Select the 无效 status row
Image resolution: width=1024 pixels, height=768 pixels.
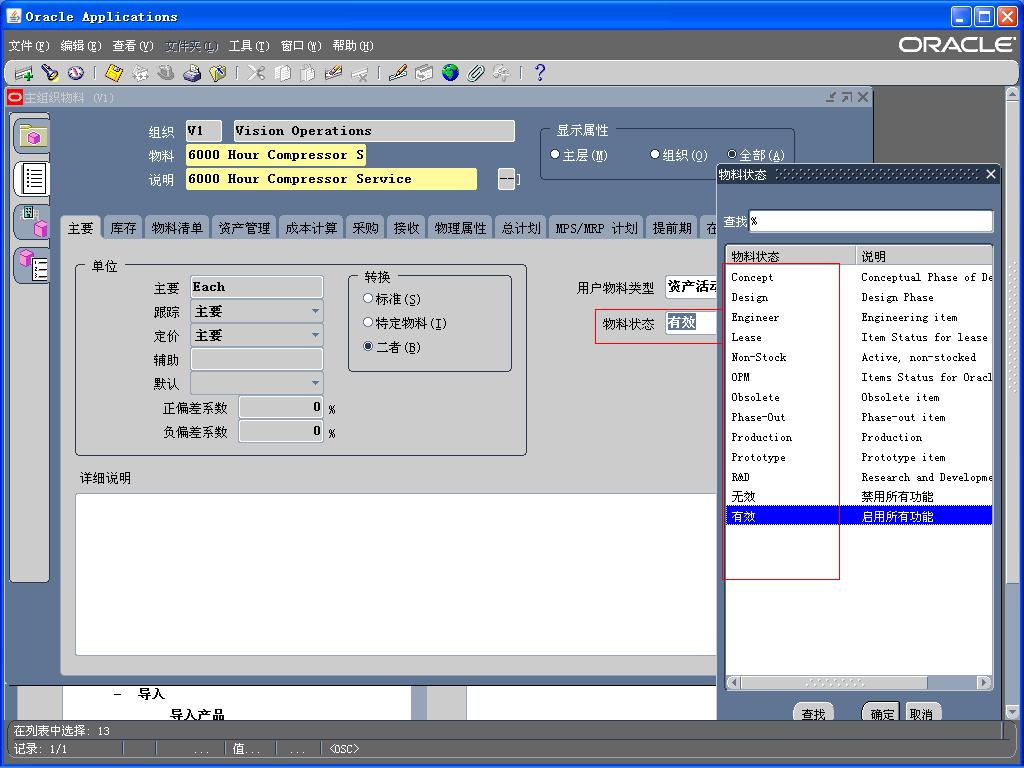pos(859,497)
